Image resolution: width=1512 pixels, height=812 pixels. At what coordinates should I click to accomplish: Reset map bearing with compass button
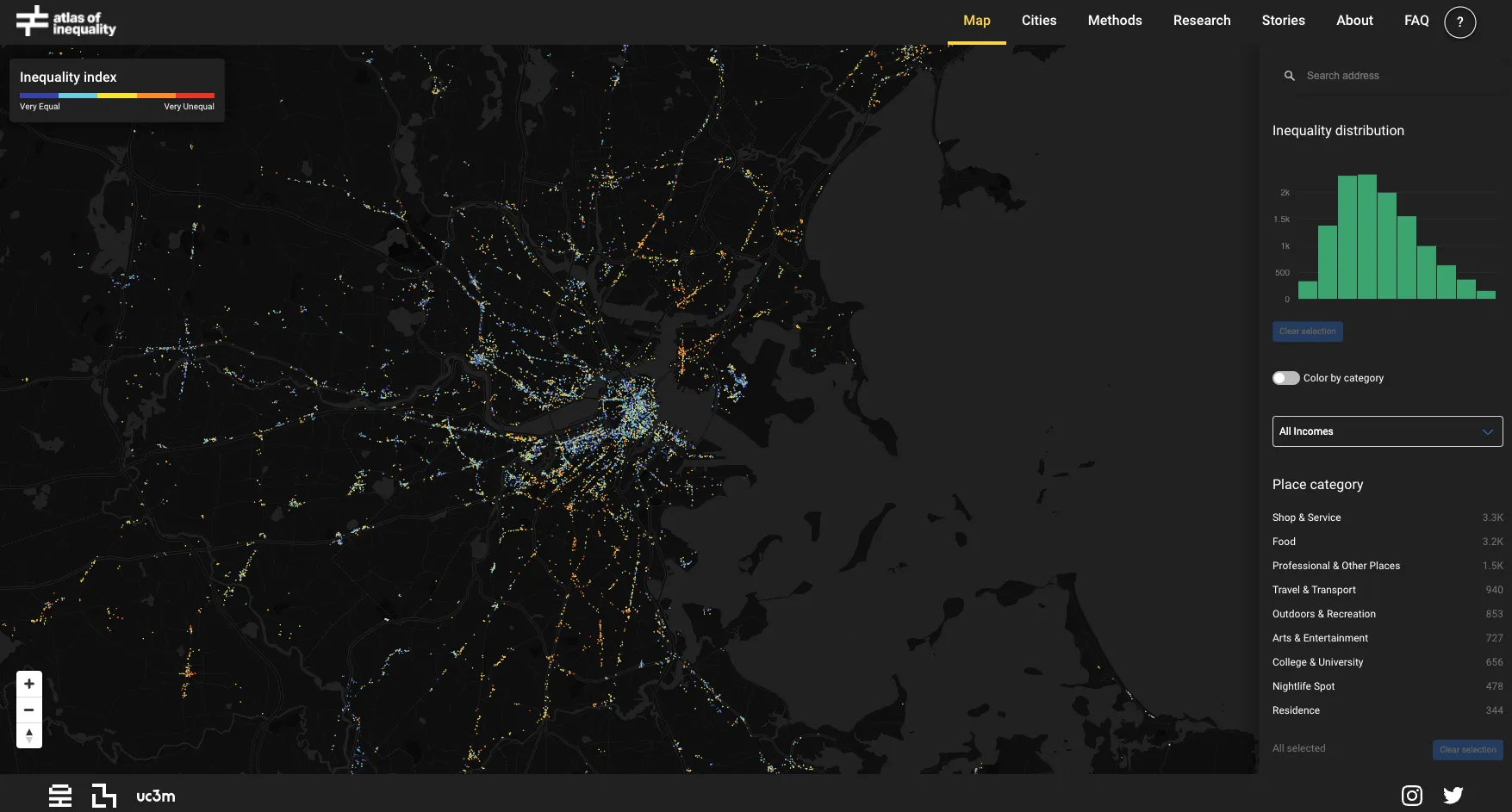29,735
